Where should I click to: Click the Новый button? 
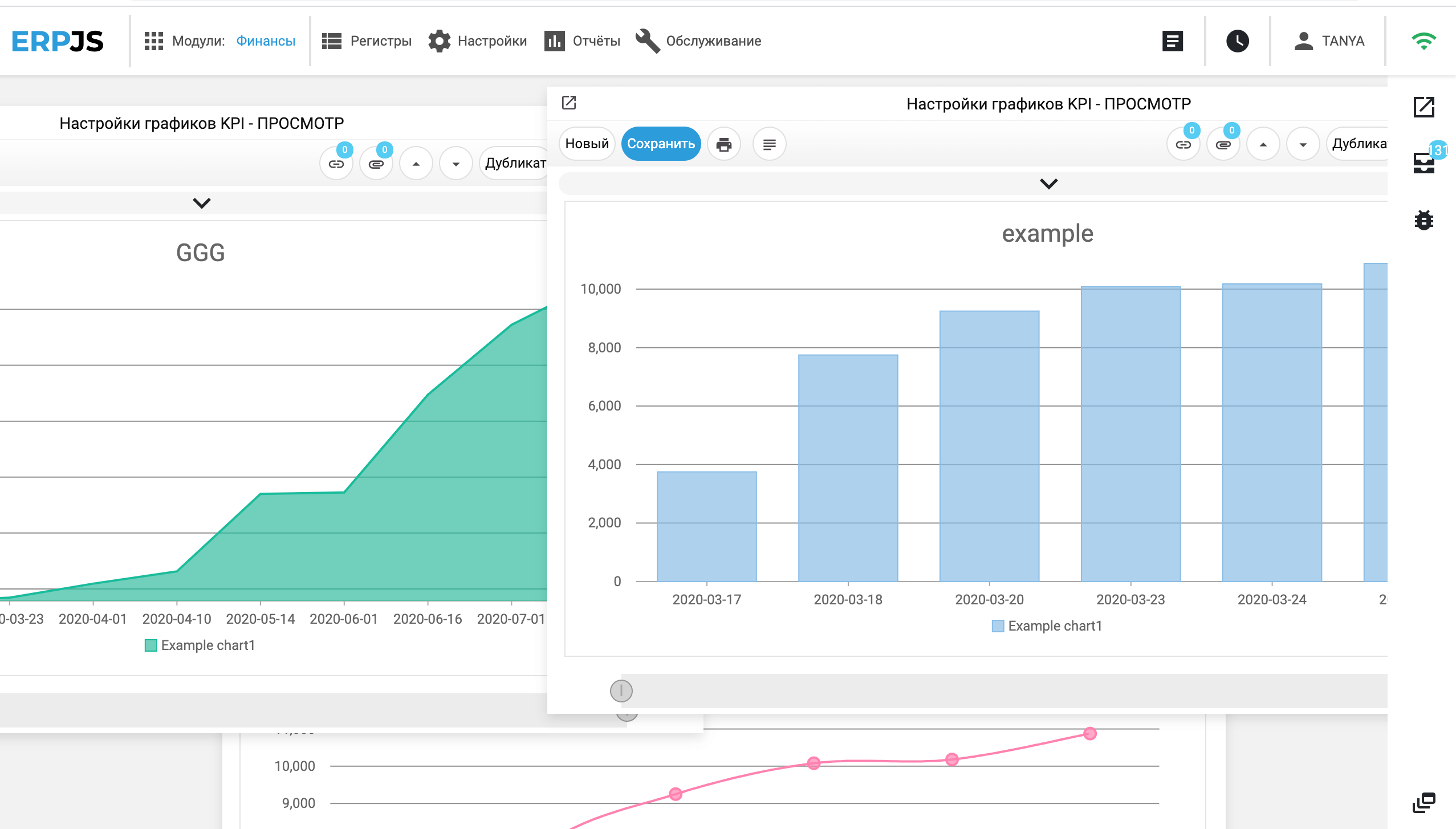point(587,144)
